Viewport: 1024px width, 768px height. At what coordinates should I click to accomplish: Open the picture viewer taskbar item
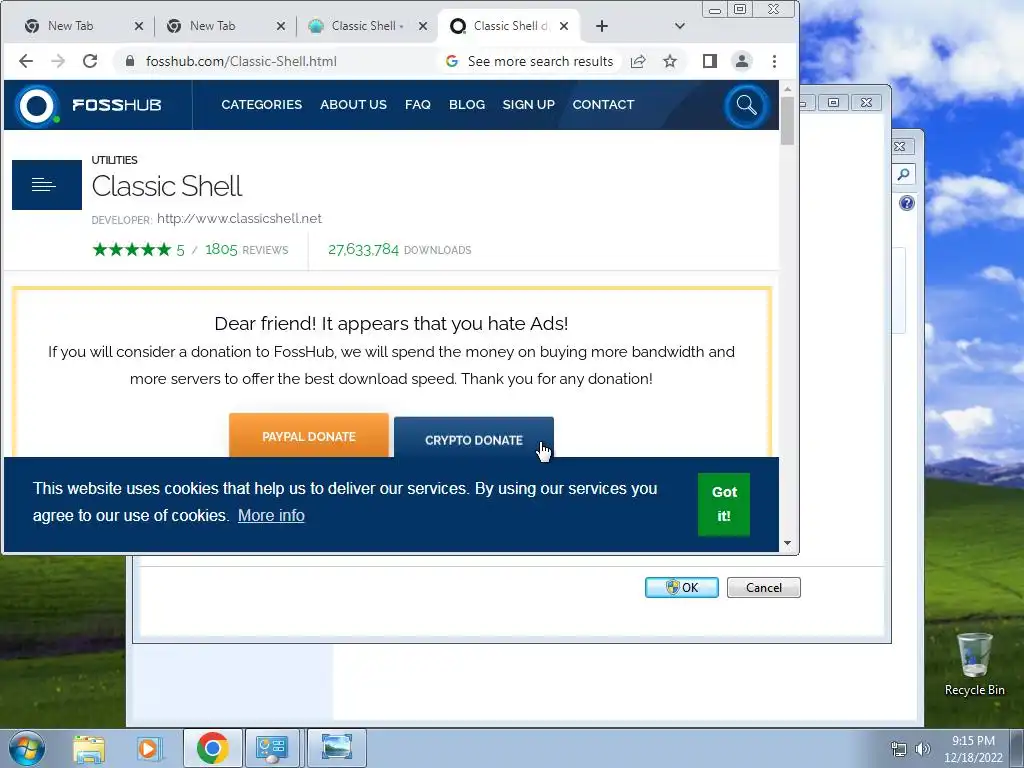click(x=337, y=748)
